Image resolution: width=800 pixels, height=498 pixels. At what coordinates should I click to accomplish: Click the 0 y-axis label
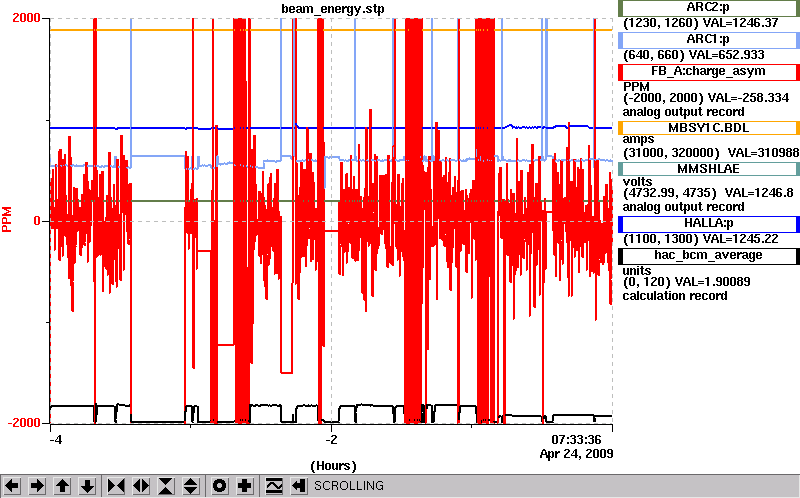pyautogui.click(x=37, y=221)
